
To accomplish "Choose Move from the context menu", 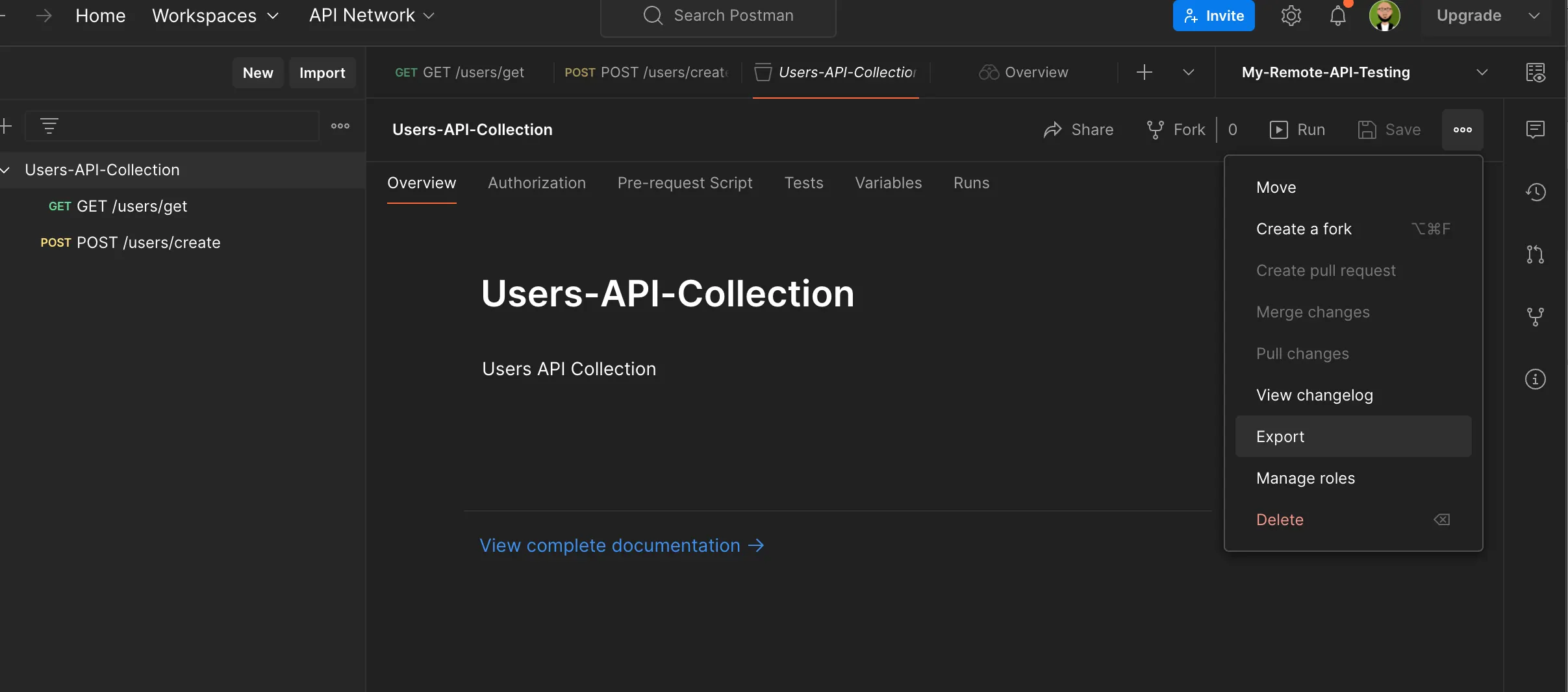I will point(1353,187).
